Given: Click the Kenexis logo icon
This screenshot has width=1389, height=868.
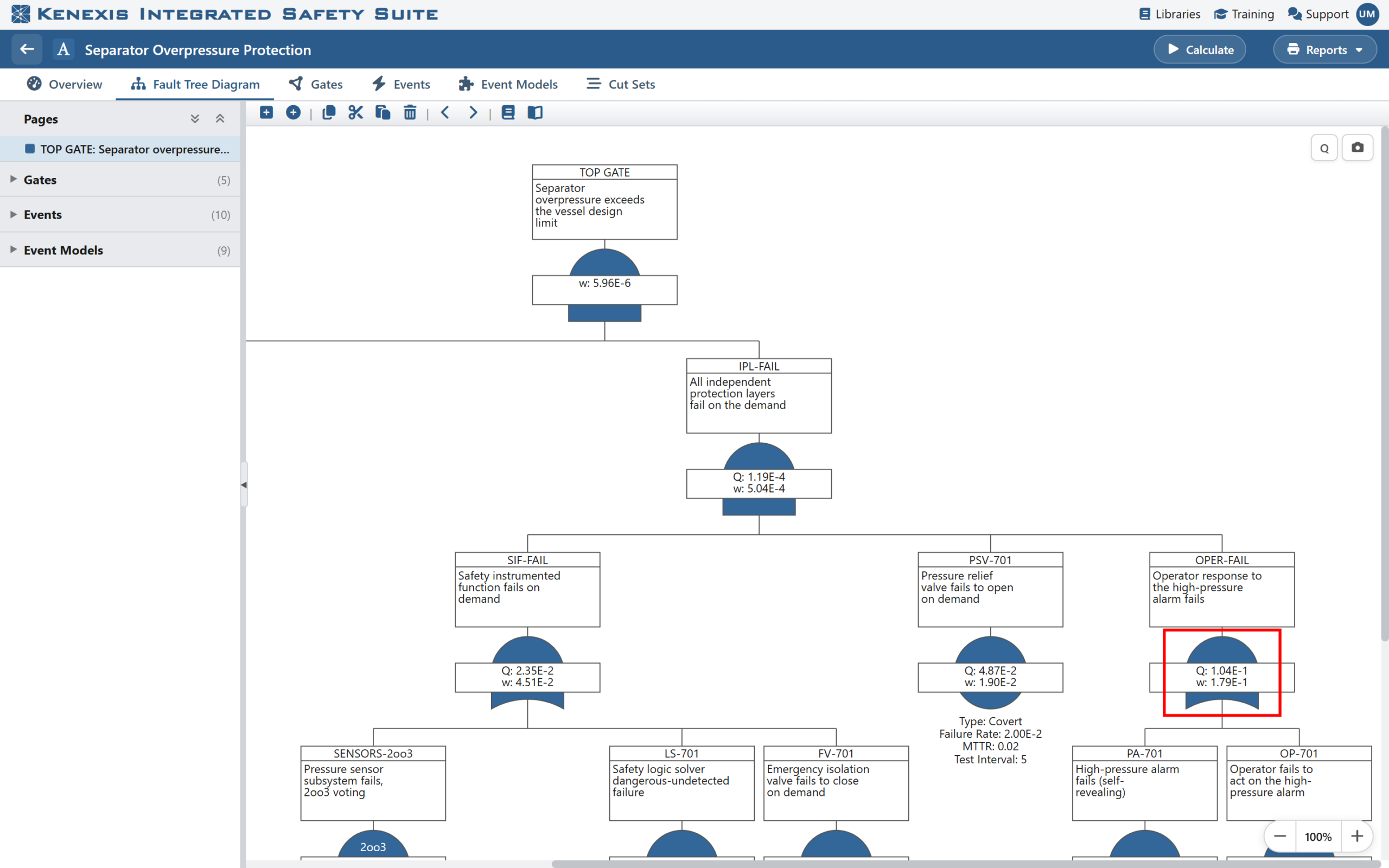Looking at the screenshot, I should (x=21, y=14).
